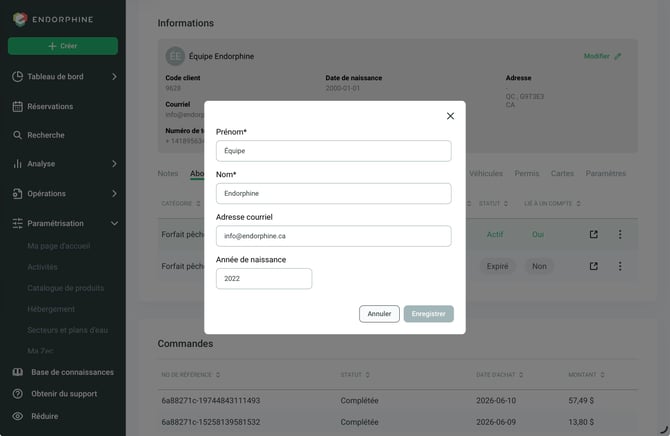The height and width of the screenshot is (436, 670).
Task: Expand the Opérations chevron
Action: pyautogui.click(x=114, y=194)
